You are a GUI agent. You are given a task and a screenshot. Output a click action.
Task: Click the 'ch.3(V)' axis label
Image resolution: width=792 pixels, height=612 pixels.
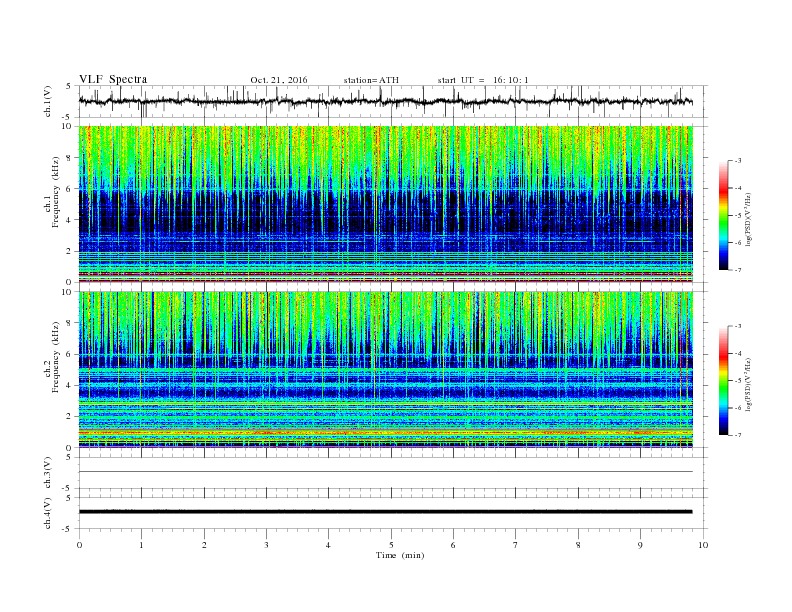click(x=48, y=473)
